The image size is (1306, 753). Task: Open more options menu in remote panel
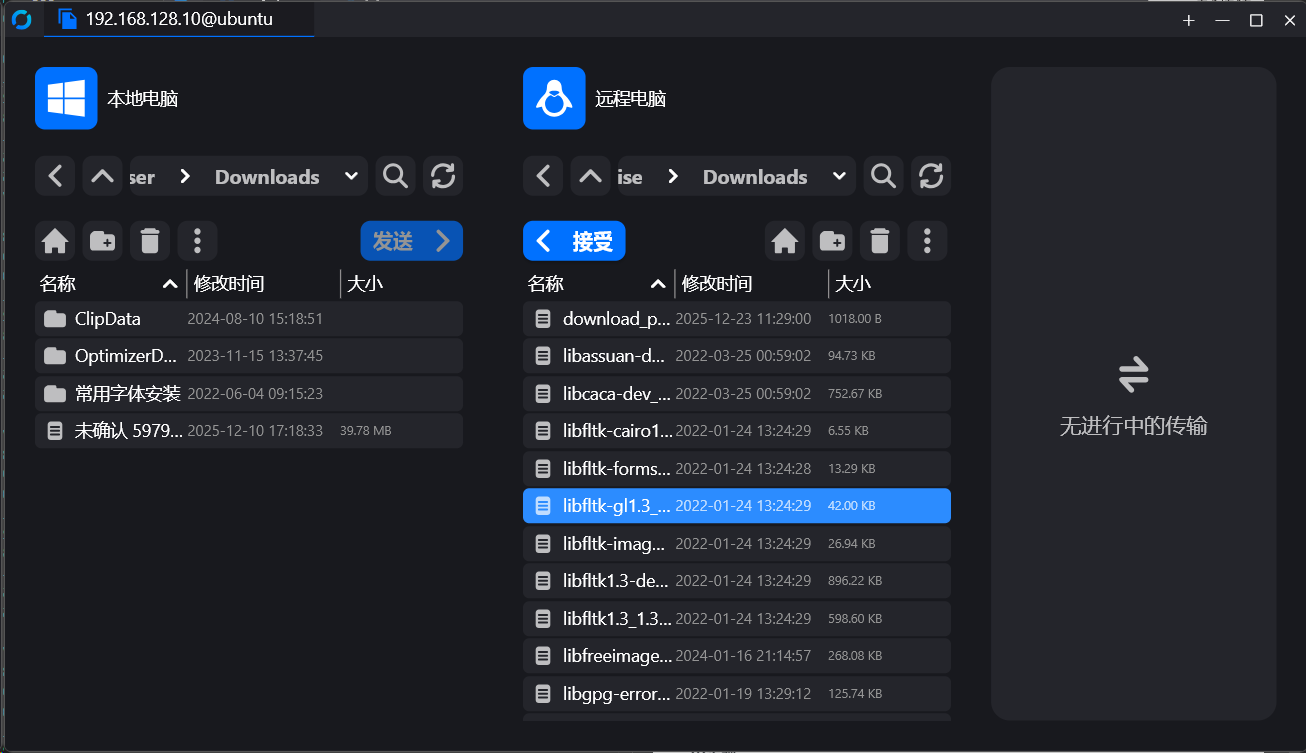click(x=927, y=241)
